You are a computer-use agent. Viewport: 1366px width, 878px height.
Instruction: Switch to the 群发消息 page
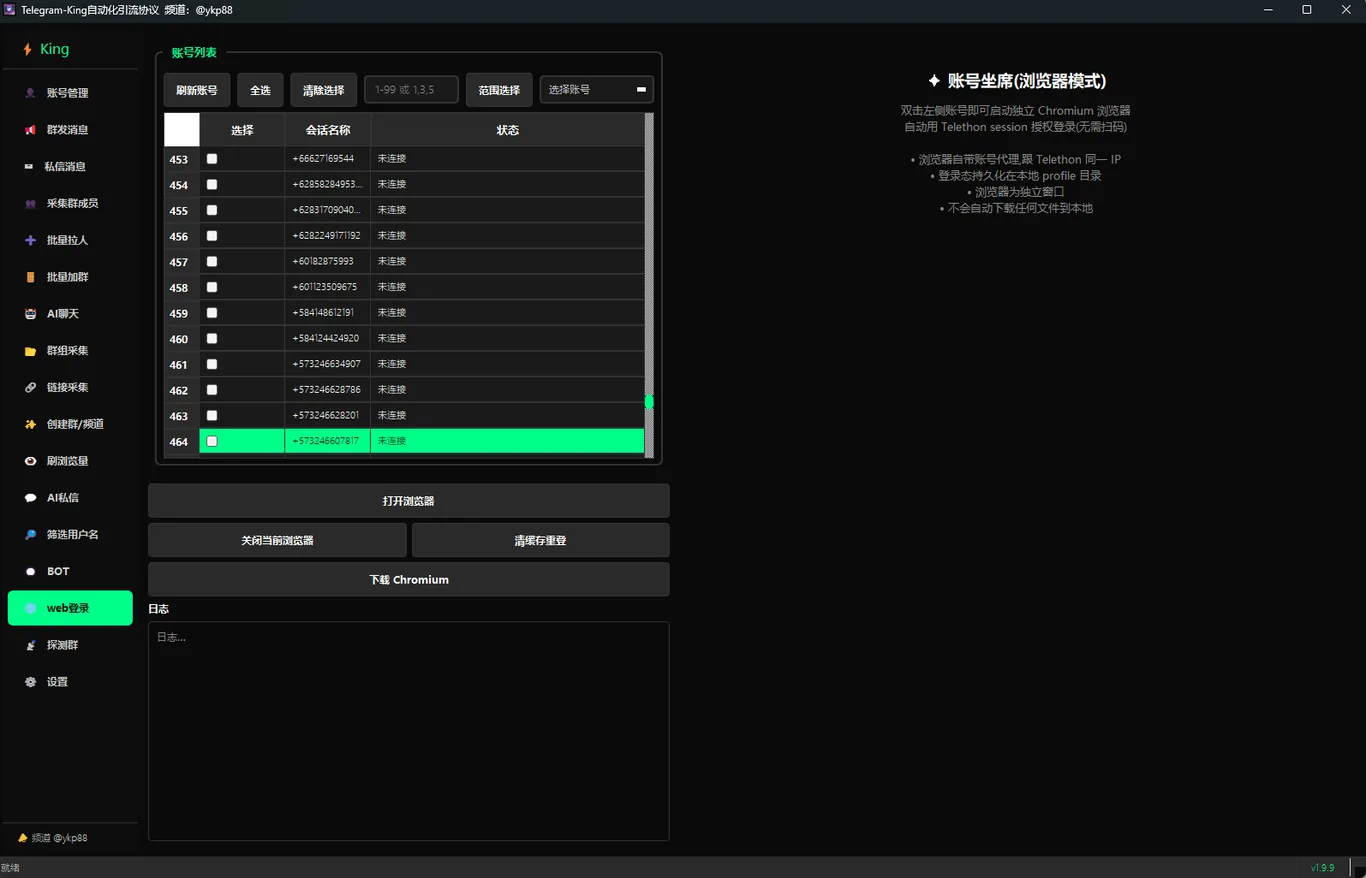pyautogui.click(x=70, y=130)
